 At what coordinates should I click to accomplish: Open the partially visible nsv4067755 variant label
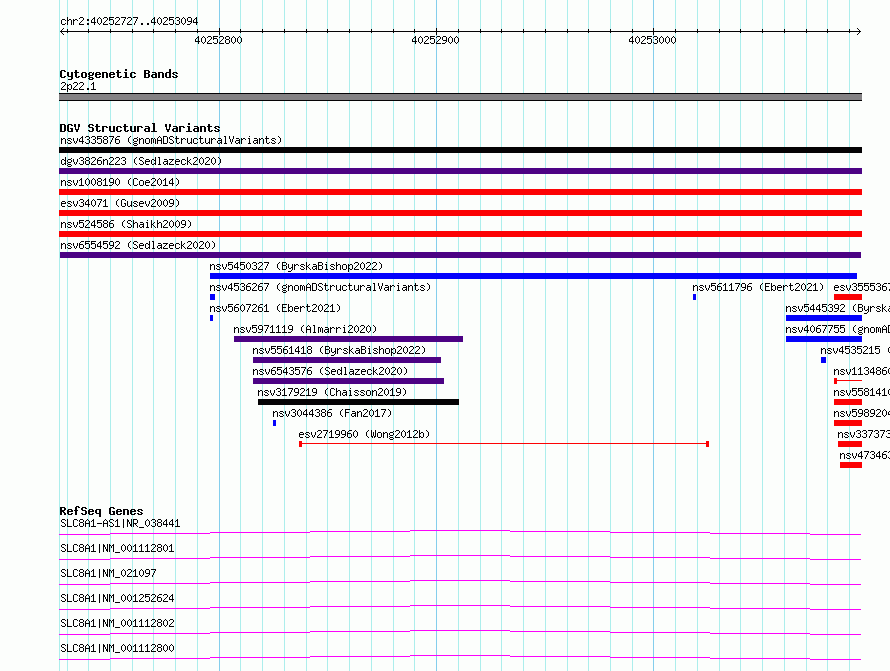click(x=837, y=329)
